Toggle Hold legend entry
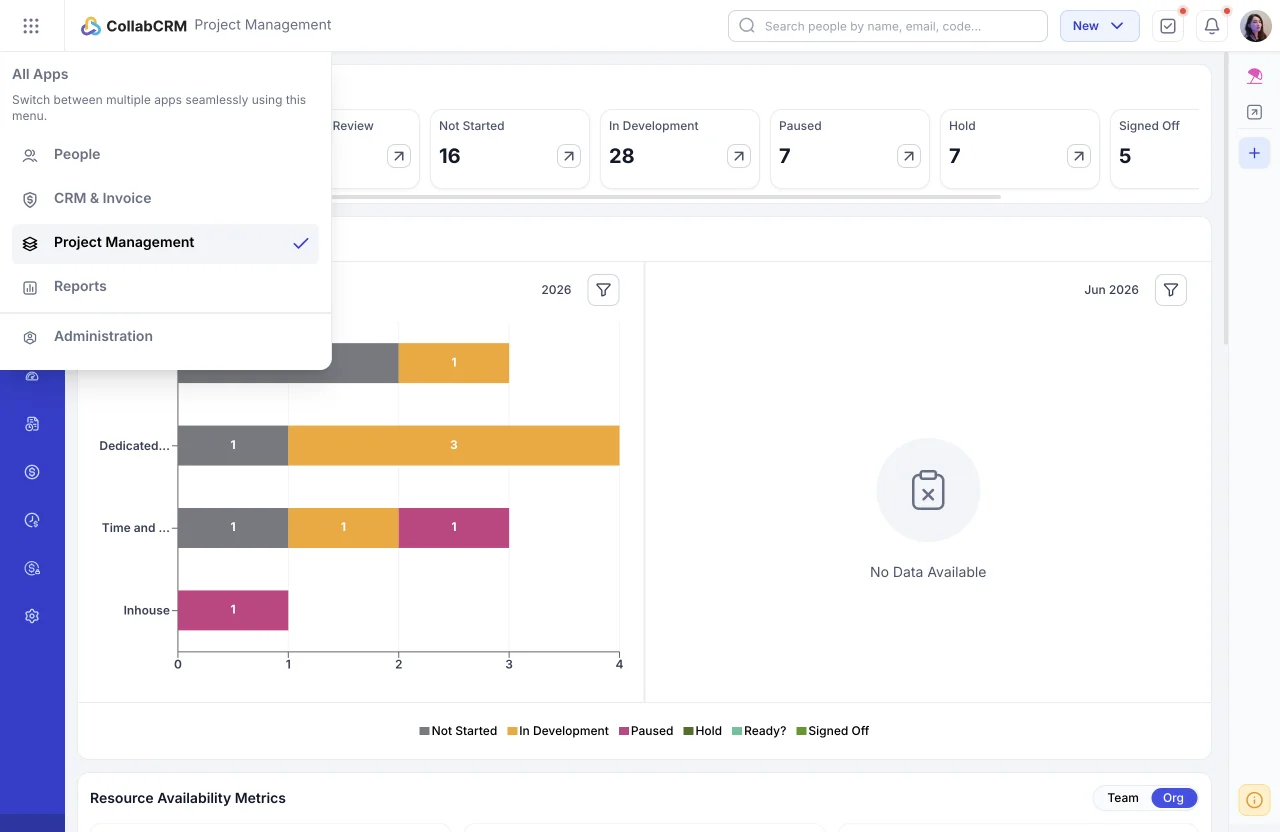This screenshot has width=1280, height=832. coord(703,731)
